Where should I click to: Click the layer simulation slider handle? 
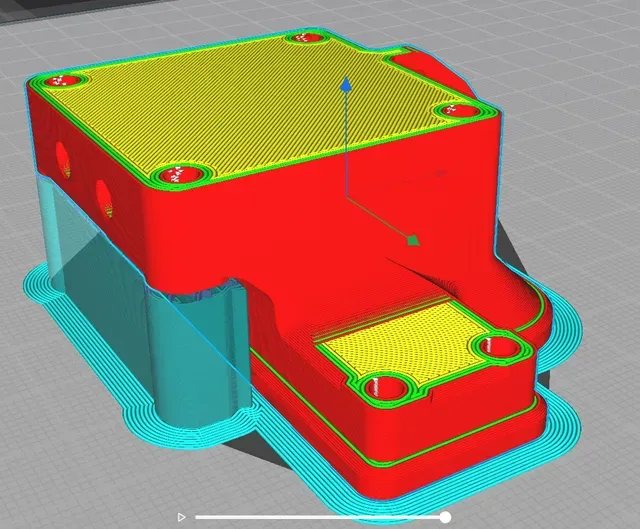(445, 517)
